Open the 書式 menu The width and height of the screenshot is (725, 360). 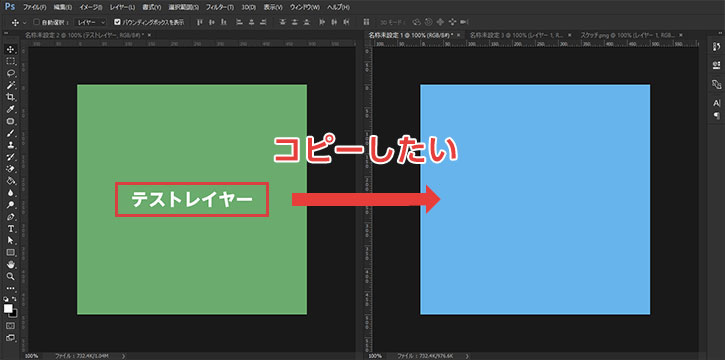(x=152, y=8)
